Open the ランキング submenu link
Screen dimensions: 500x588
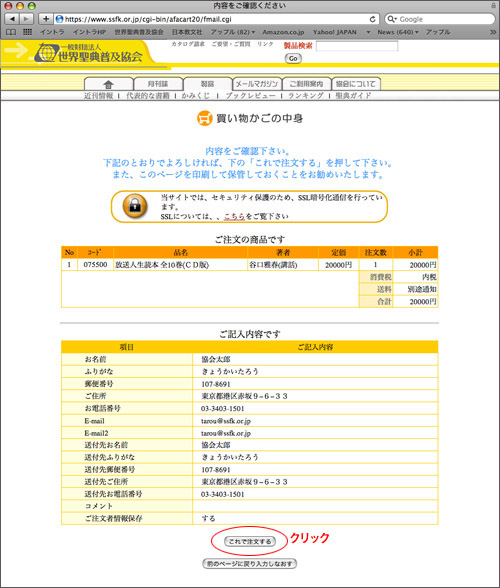click(305, 96)
